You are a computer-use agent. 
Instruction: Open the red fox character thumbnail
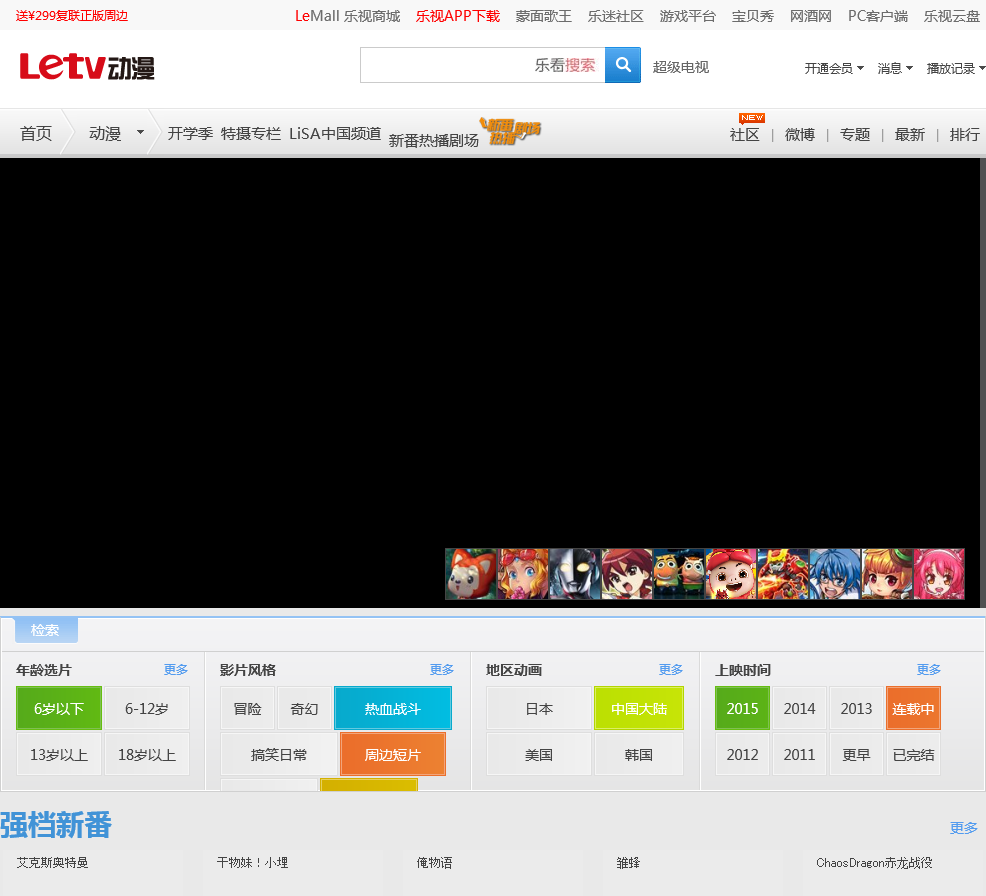[x=470, y=573]
